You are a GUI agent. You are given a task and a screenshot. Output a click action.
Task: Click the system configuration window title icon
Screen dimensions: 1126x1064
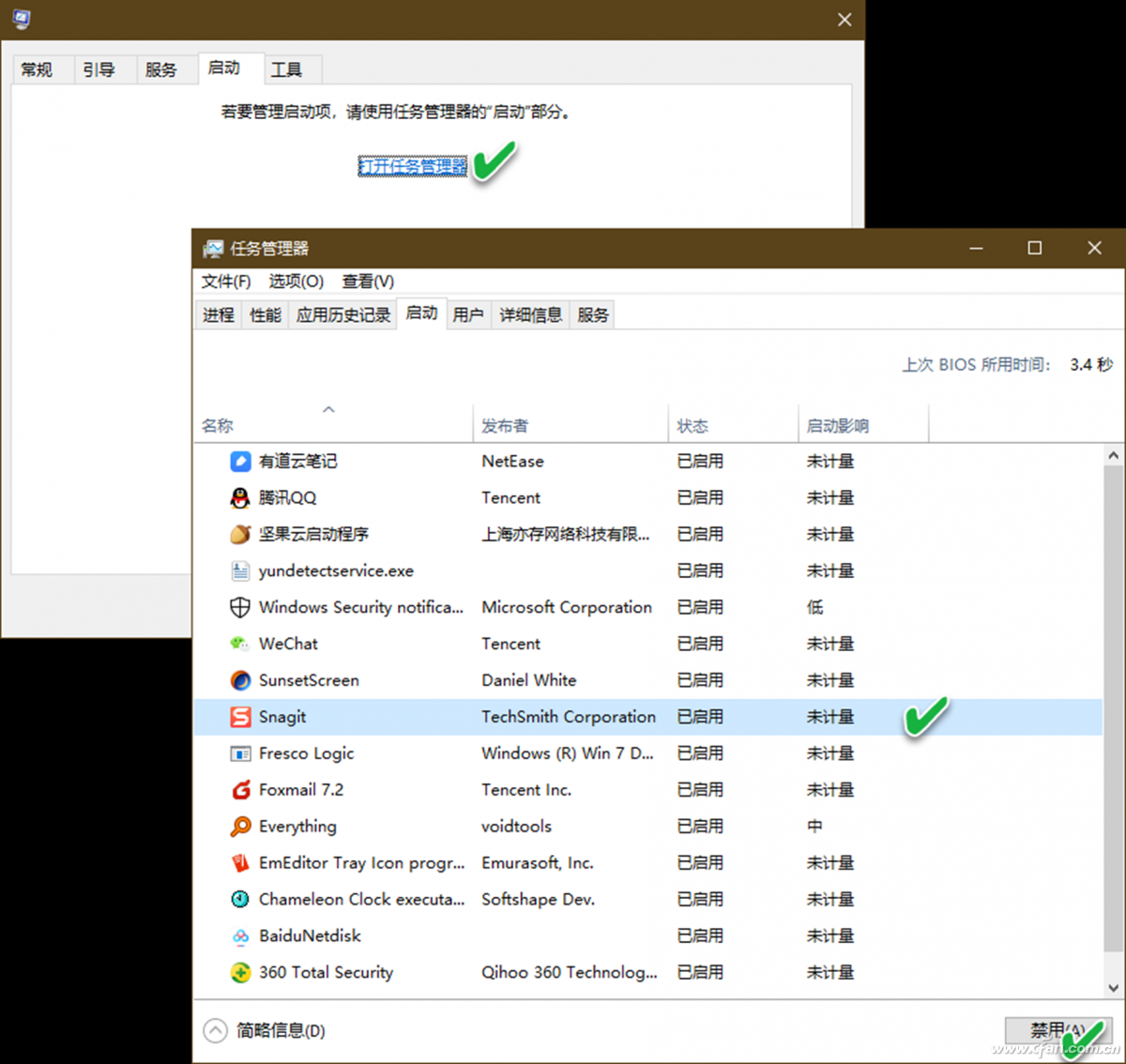click(x=21, y=19)
